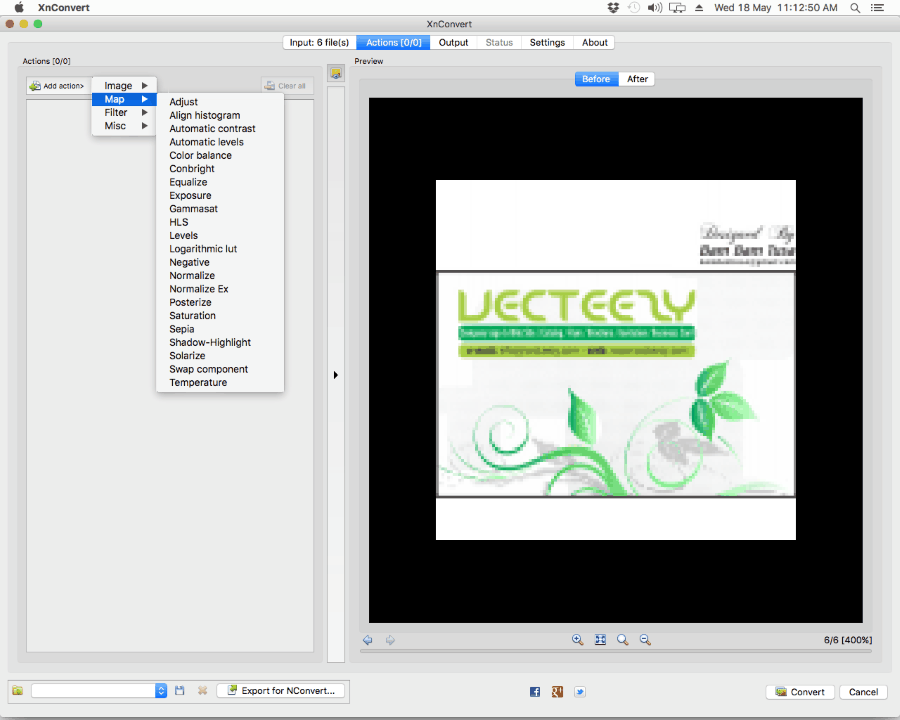Open the Status tab
Image resolution: width=900 pixels, height=720 pixels.
[x=499, y=42]
